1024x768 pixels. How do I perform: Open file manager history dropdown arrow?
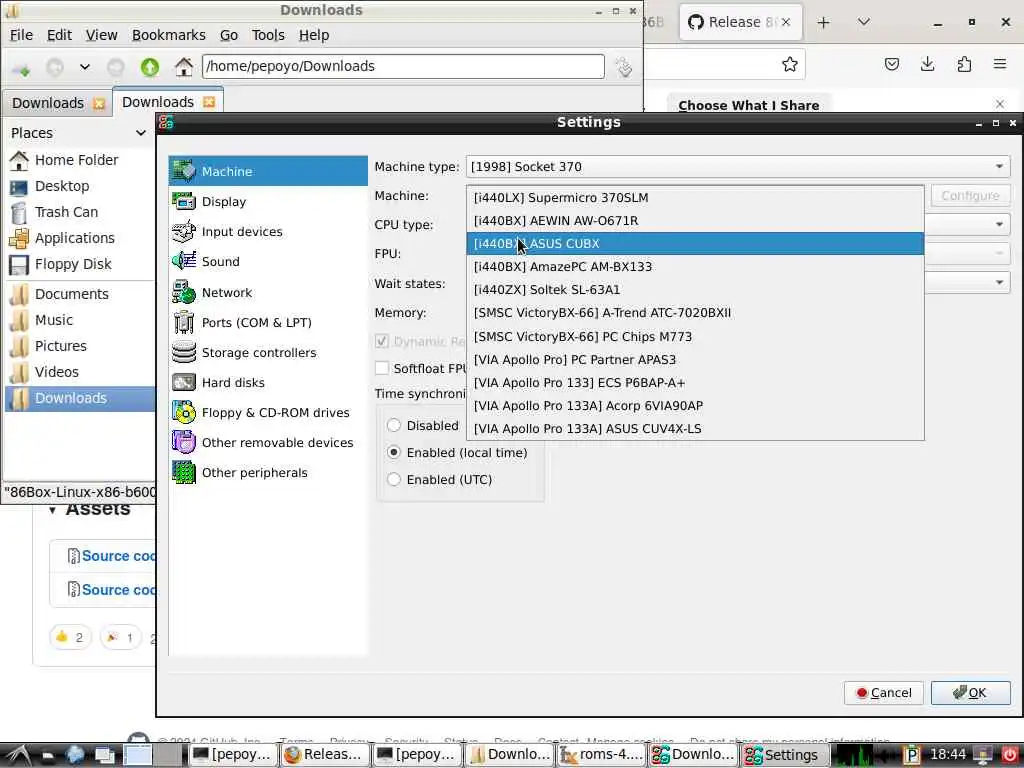84,67
